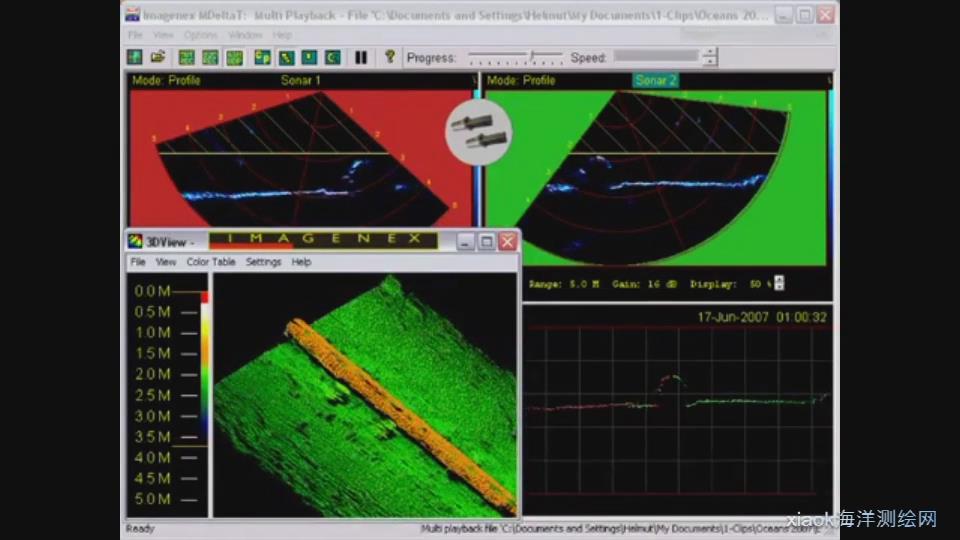Open the Window menu
Image resolution: width=960 pixels, height=540 pixels.
(245, 35)
